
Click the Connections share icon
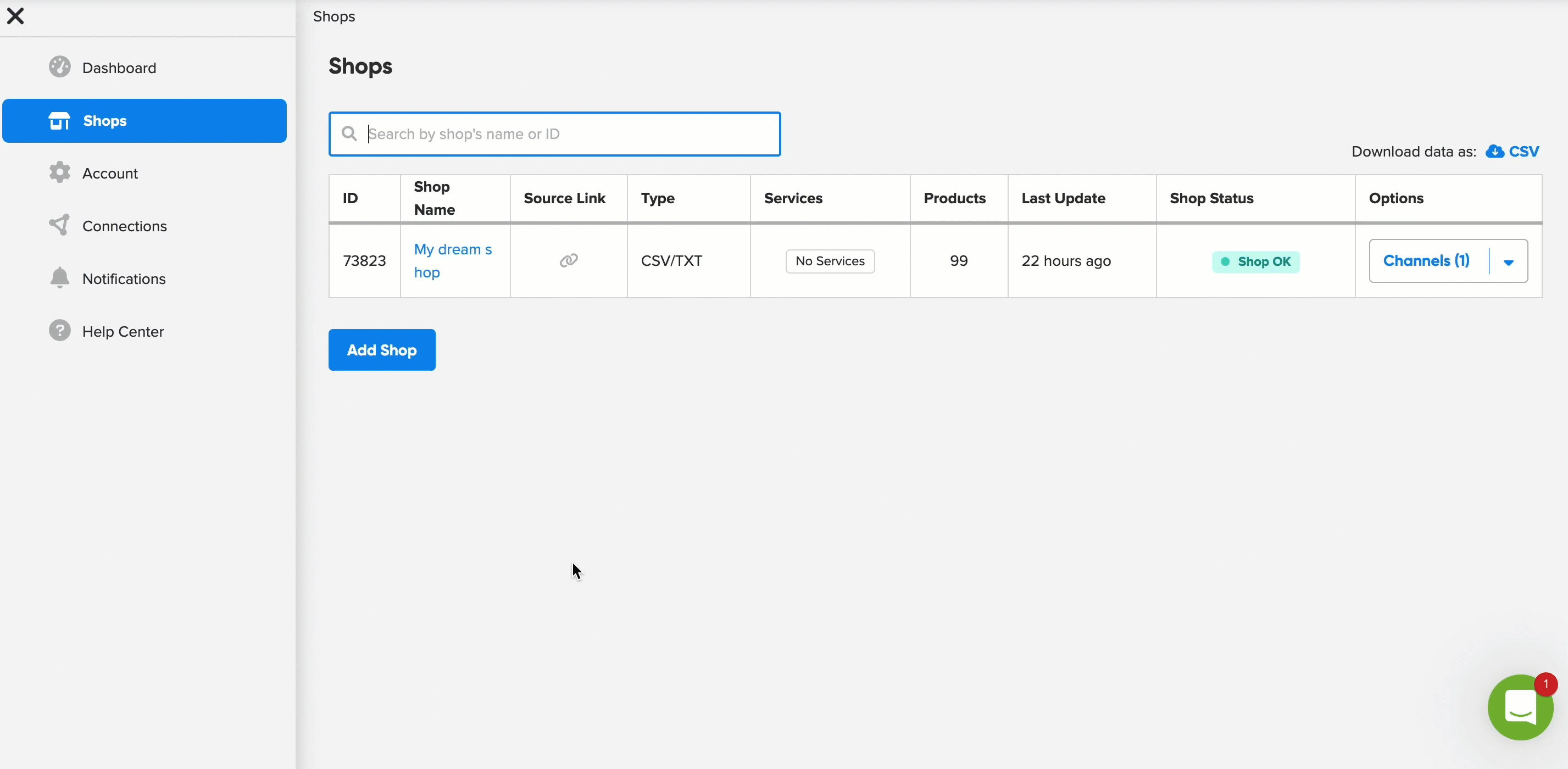pyautogui.click(x=60, y=225)
